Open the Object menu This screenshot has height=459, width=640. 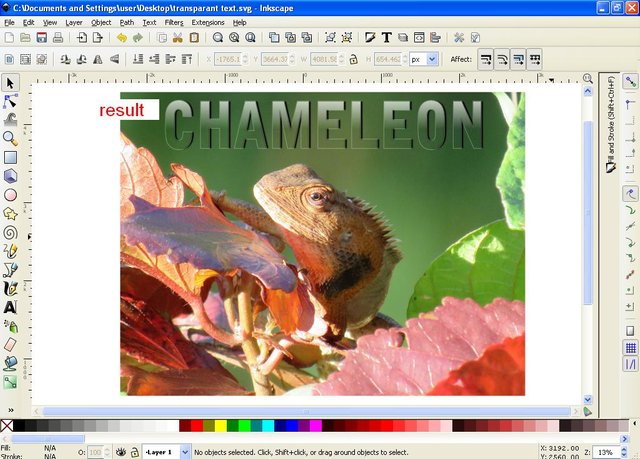[x=101, y=22]
